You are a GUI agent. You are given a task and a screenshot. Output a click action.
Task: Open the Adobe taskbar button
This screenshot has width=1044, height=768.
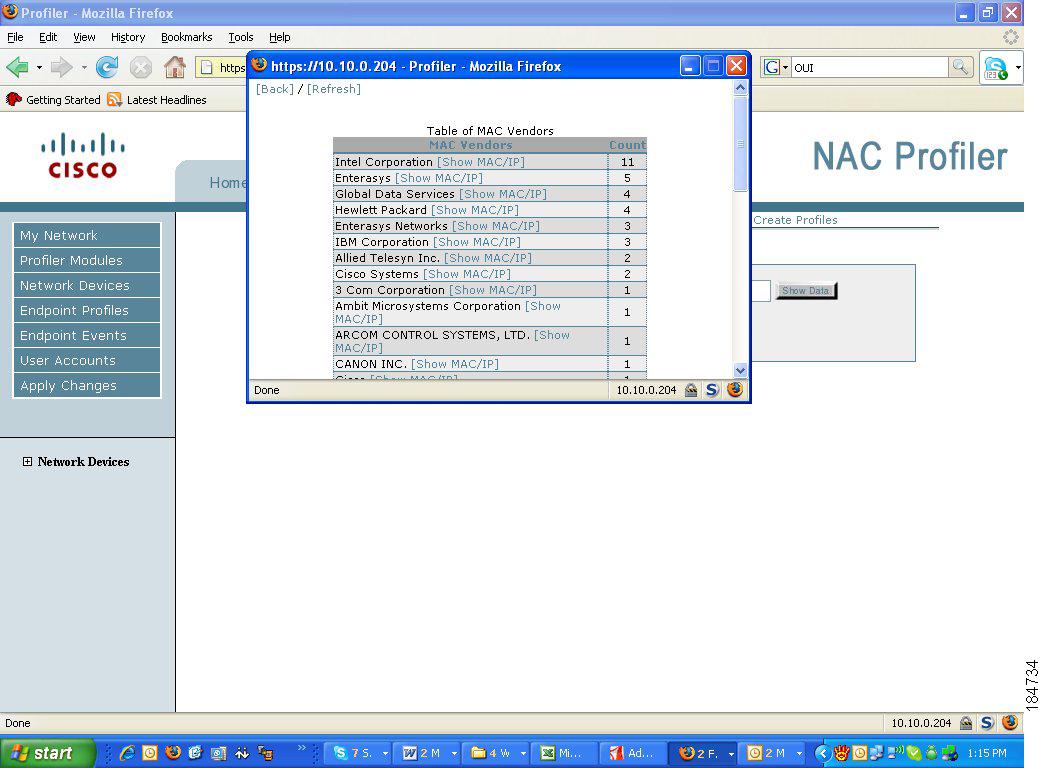pos(633,753)
